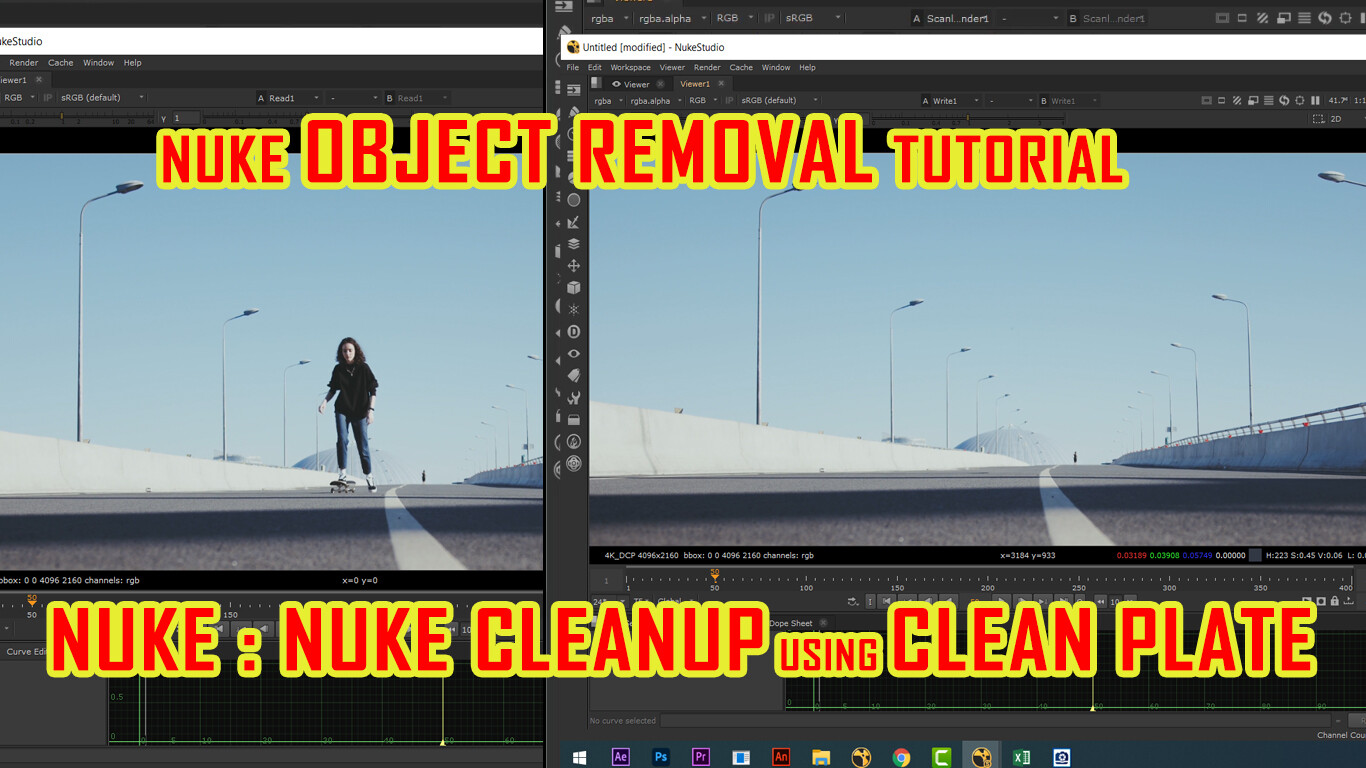This screenshot has width=1366, height=768.
Task: Switch to the Dope Sheet tab
Action: coord(790,623)
